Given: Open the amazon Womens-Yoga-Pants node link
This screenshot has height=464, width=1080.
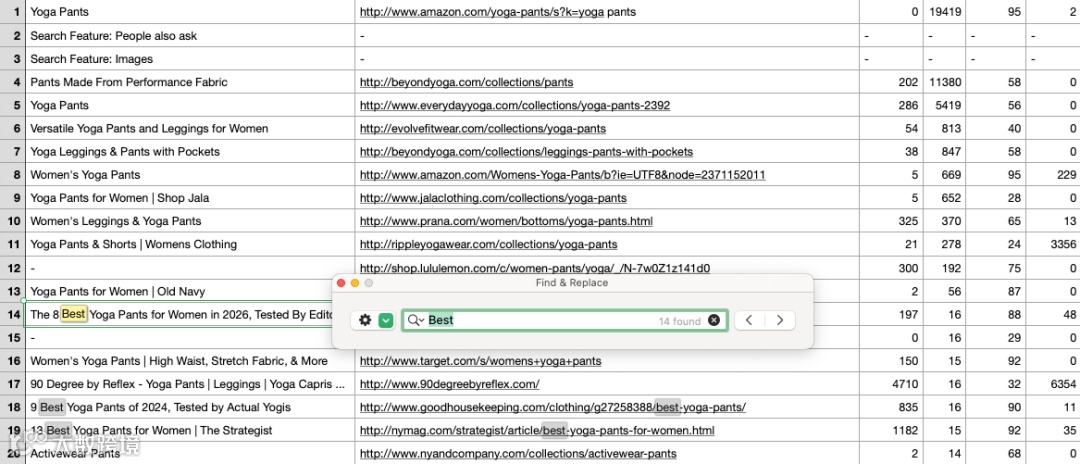Looking at the screenshot, I should click(562, 175).
